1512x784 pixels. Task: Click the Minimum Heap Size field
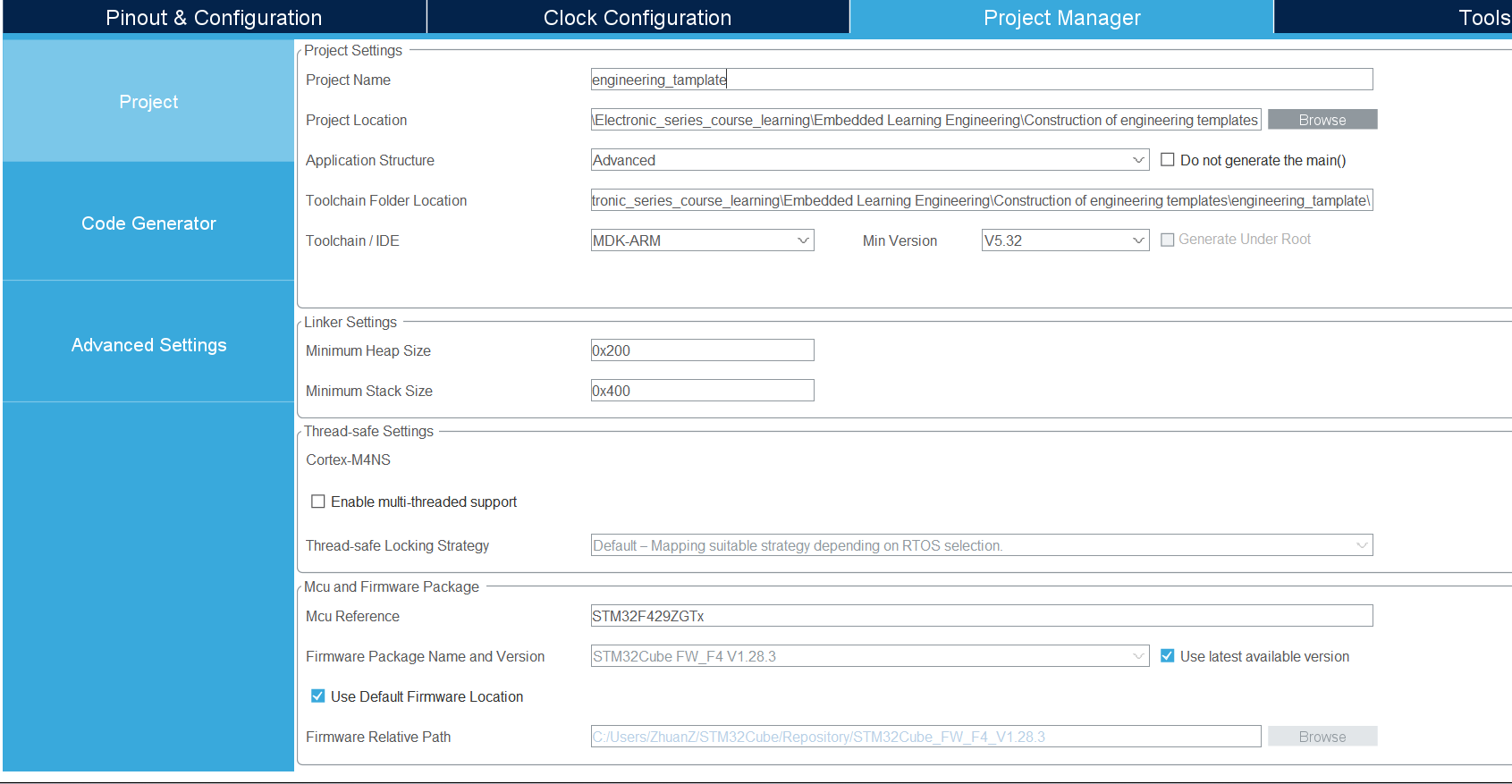pyautogui.click(x=702, y=350)
